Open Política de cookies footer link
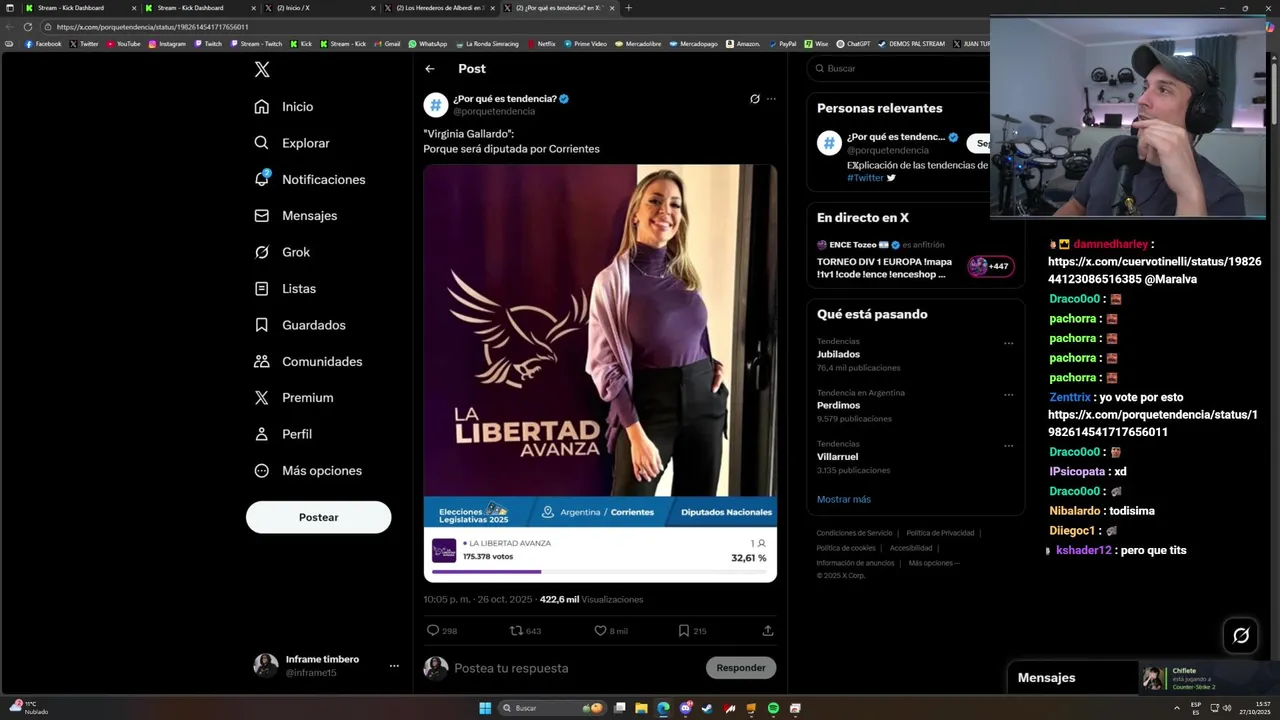 846,548
